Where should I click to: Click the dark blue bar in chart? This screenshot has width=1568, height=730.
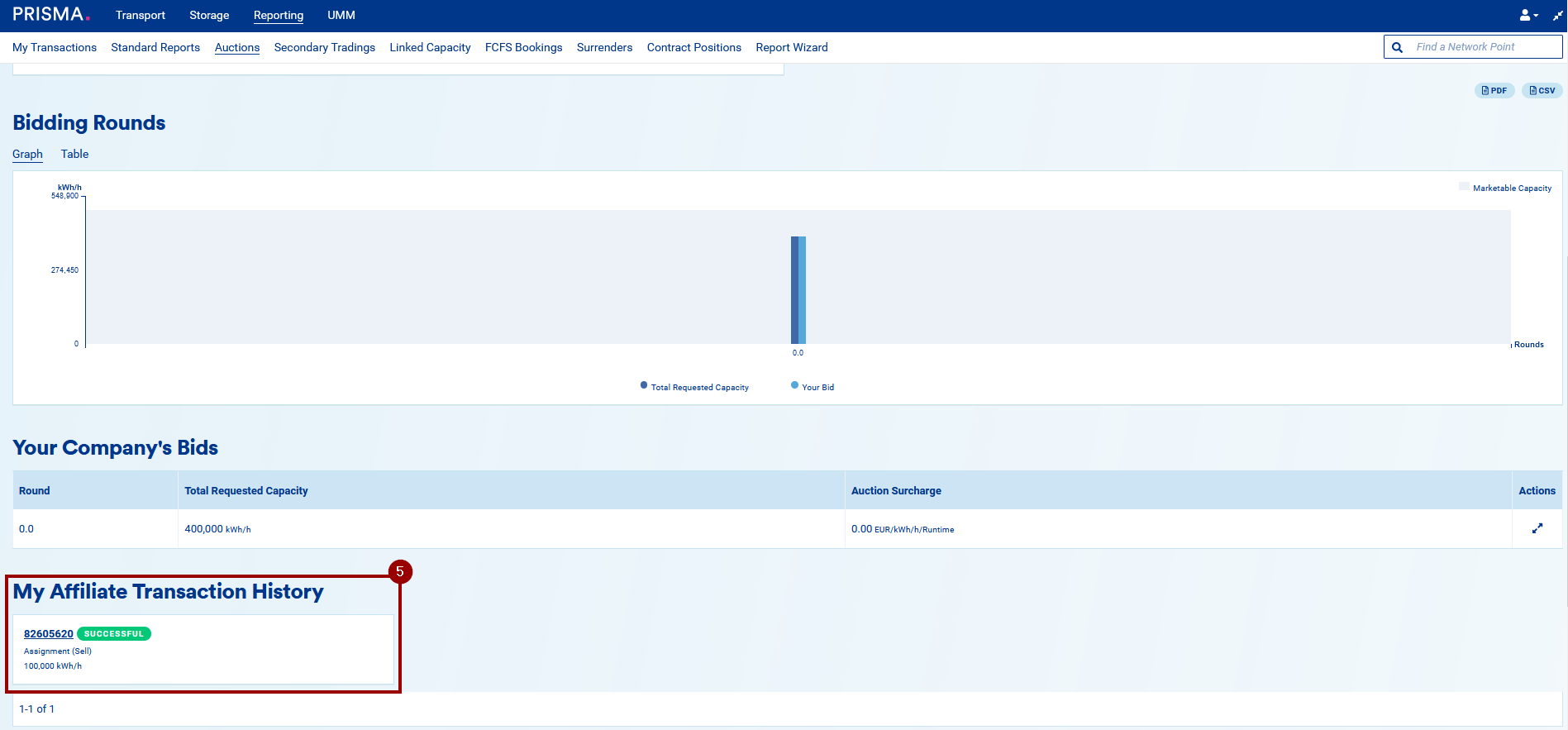[x=794, y=289]
